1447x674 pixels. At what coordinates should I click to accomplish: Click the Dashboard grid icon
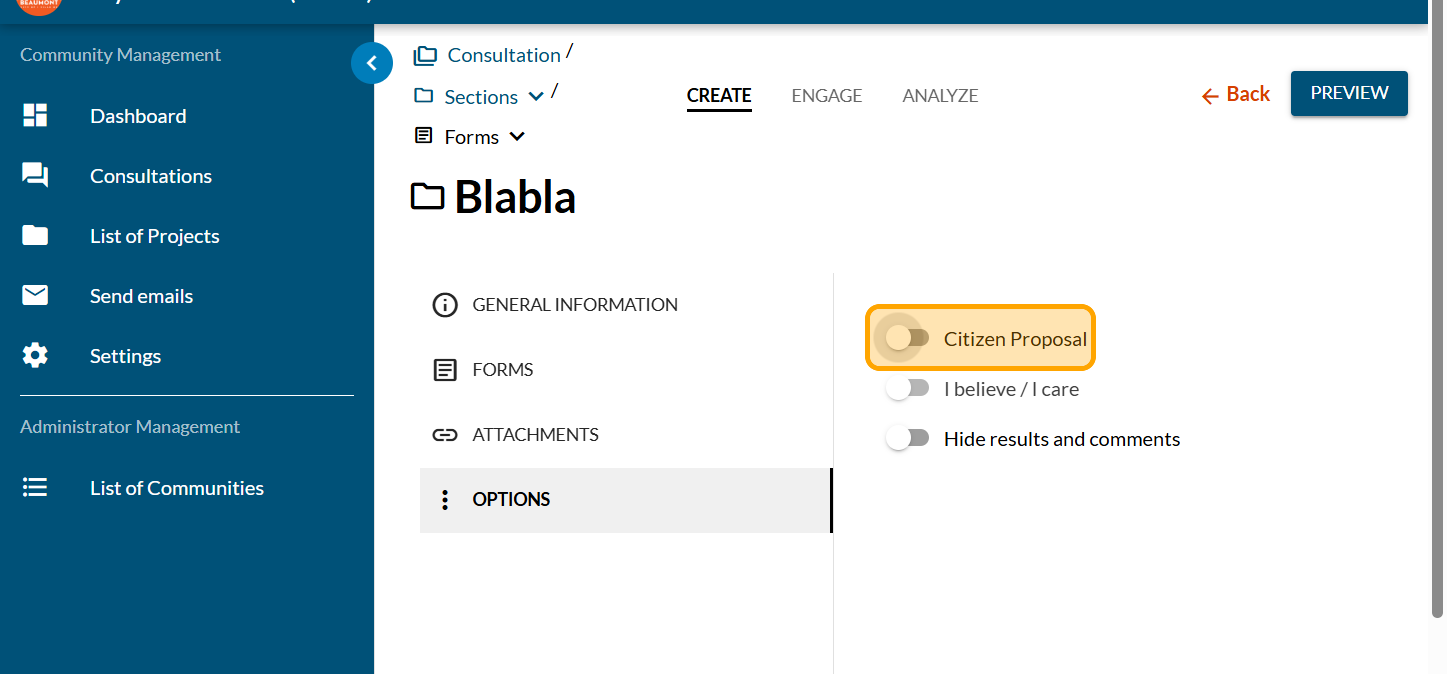pyautogui.click(x=35, y=116)
